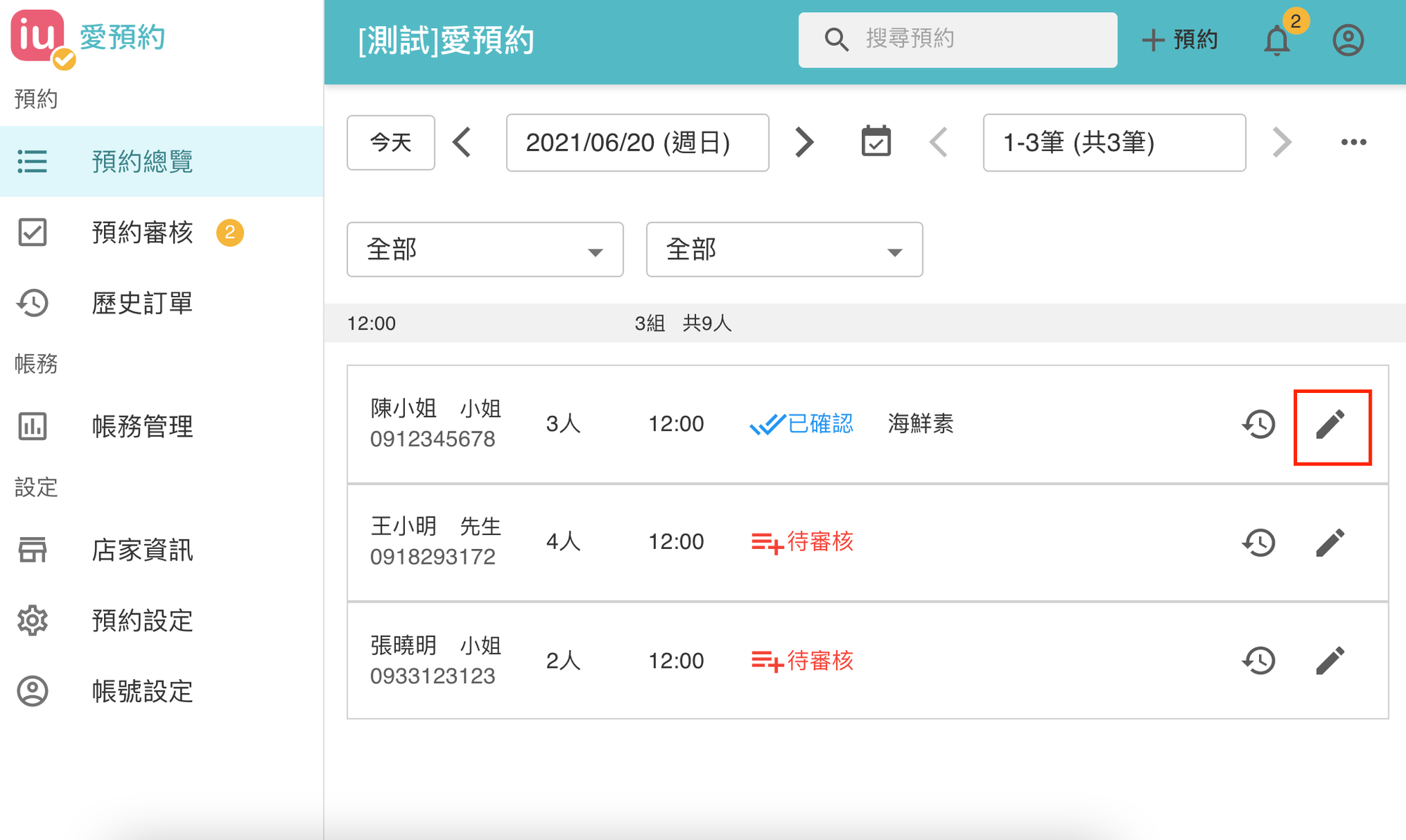
Task: Click the 海鮮素 note tag
Action: pos(921,424)
